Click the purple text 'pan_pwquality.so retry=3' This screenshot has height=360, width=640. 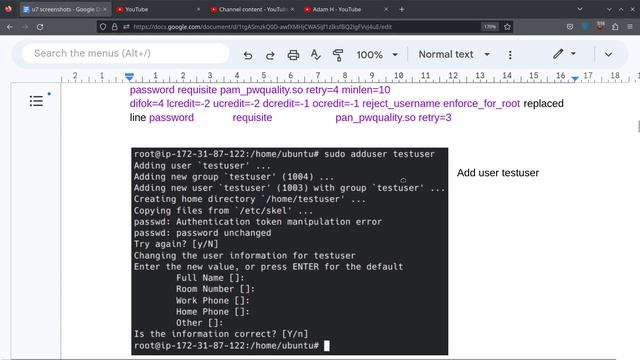pyautogui.click(x=393, y=118)
